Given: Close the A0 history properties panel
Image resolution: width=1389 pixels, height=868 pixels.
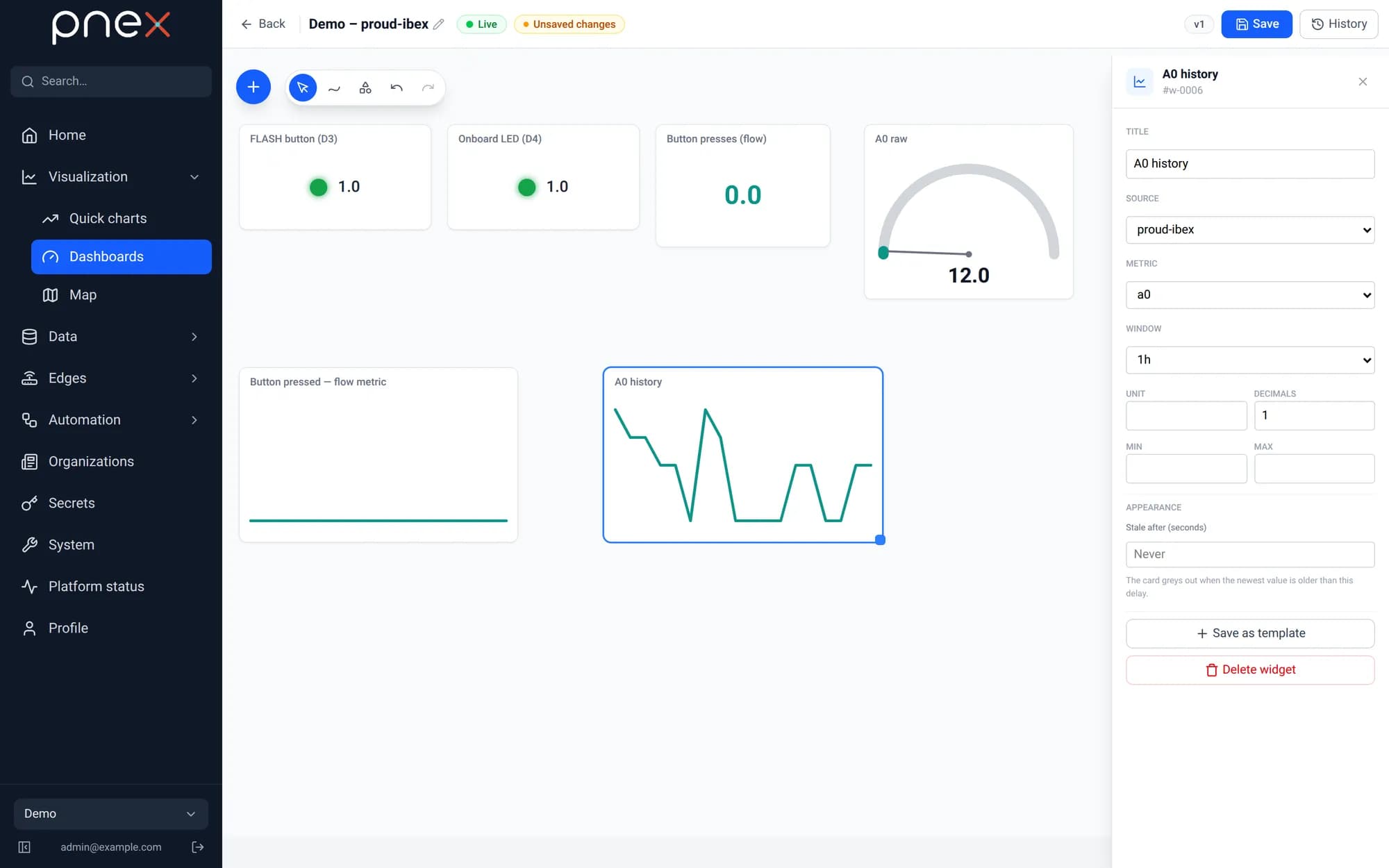Looking at the screenshot, I should coord(1363,82).
